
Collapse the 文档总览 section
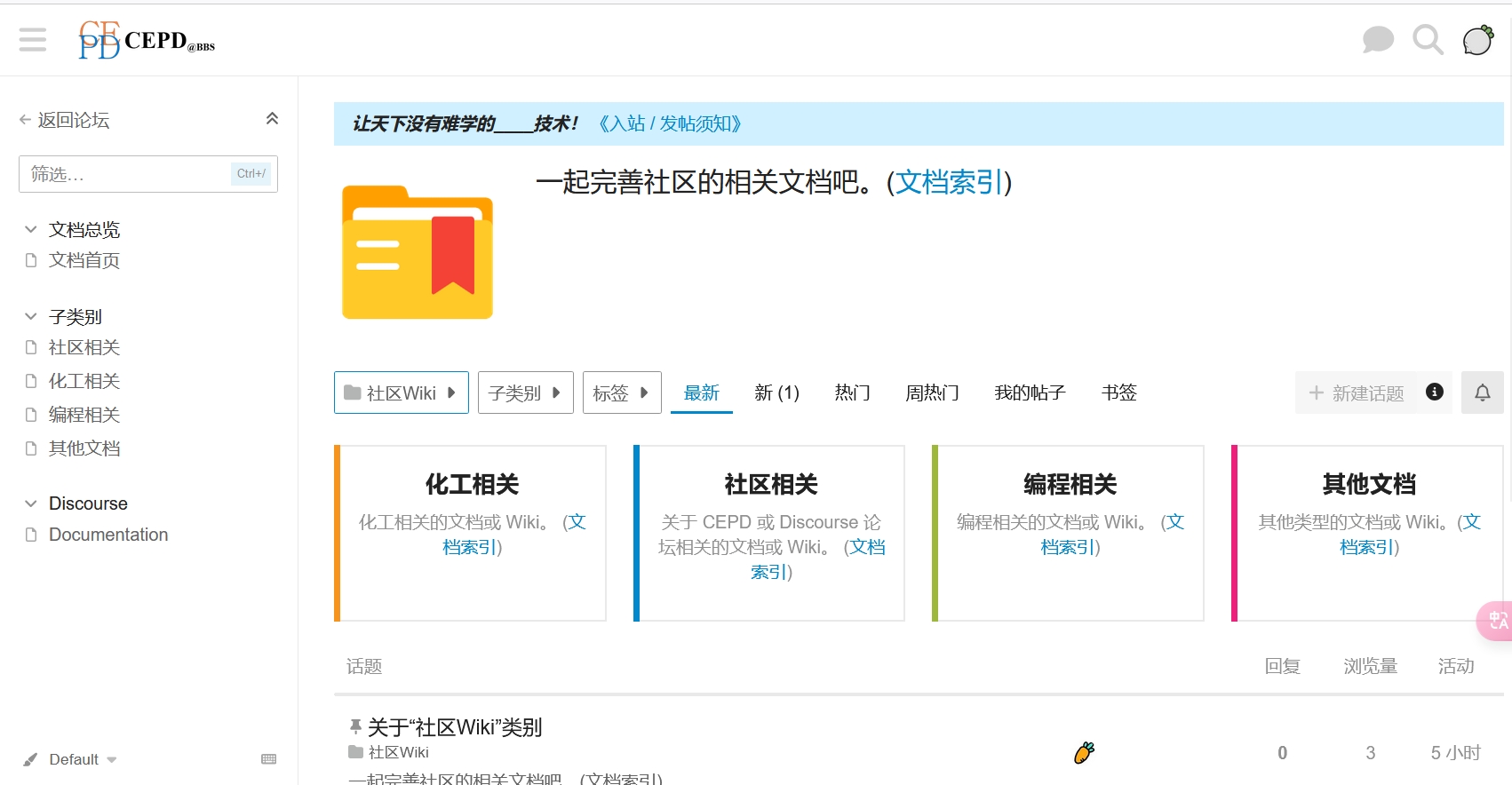coord(72,229)
